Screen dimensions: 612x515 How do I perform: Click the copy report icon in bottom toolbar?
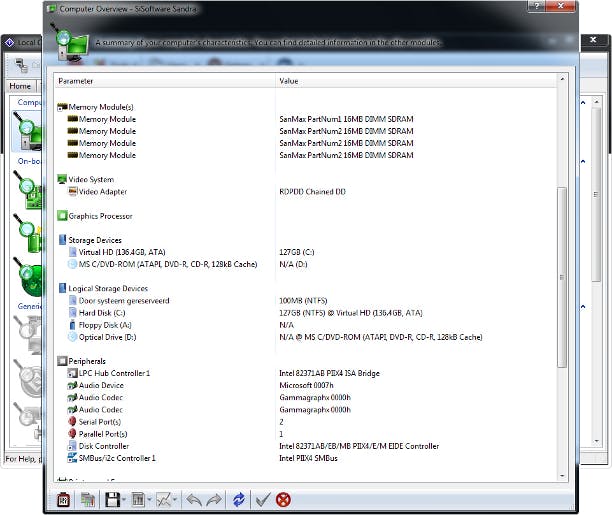[x=88, y=500]
